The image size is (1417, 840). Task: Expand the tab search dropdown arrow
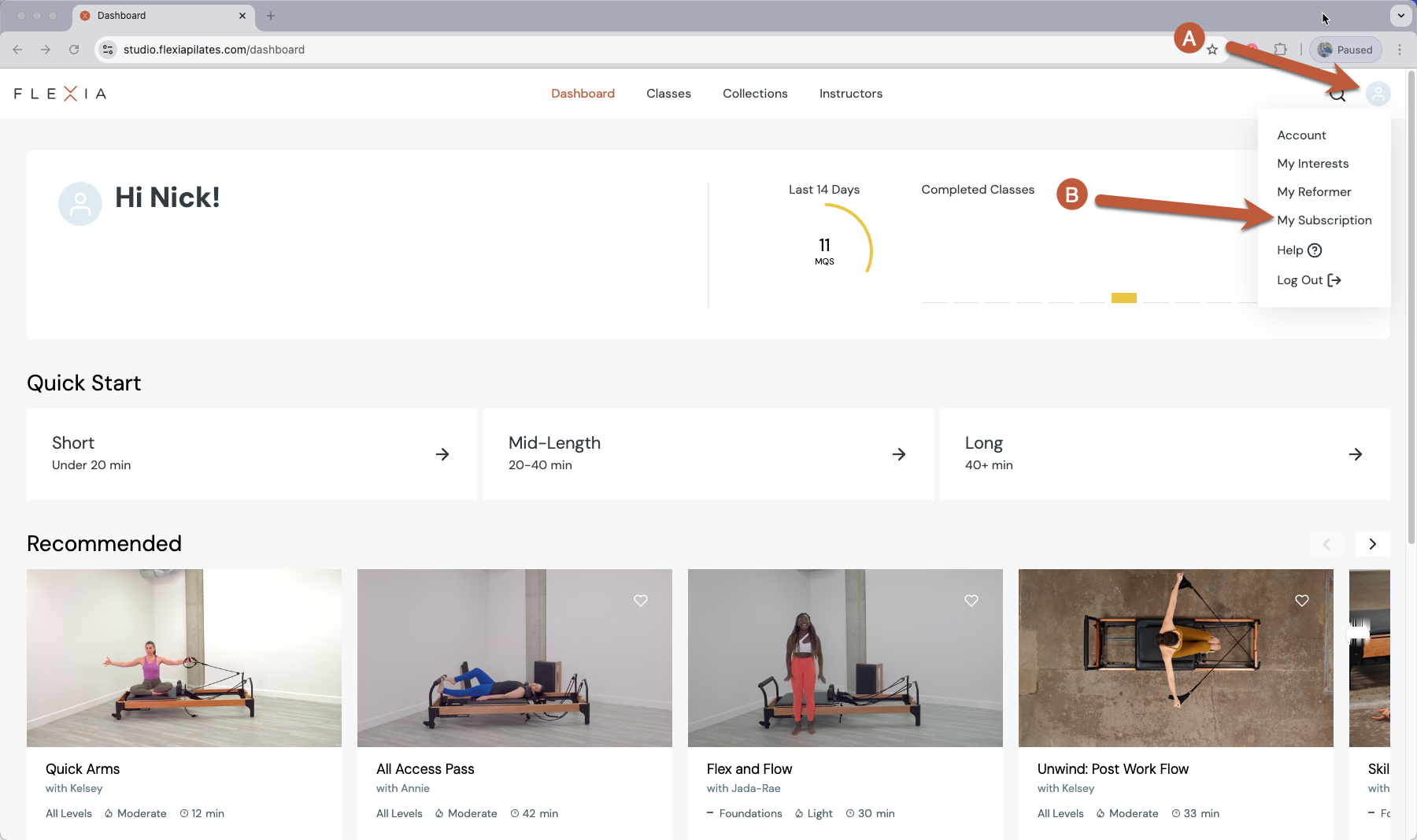point(1400,16)
